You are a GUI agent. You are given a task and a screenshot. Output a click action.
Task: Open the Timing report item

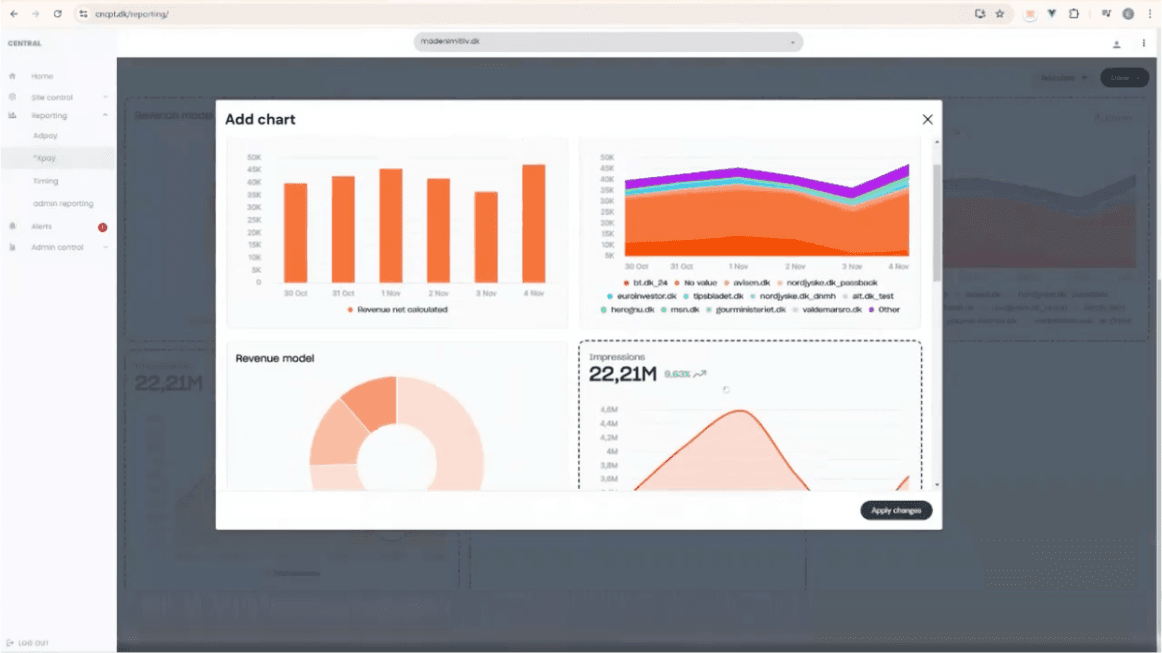pos(45,181)
